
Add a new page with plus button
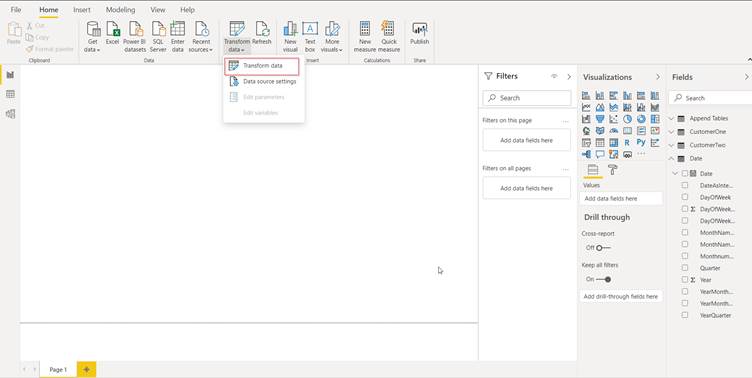pos(86,369)
